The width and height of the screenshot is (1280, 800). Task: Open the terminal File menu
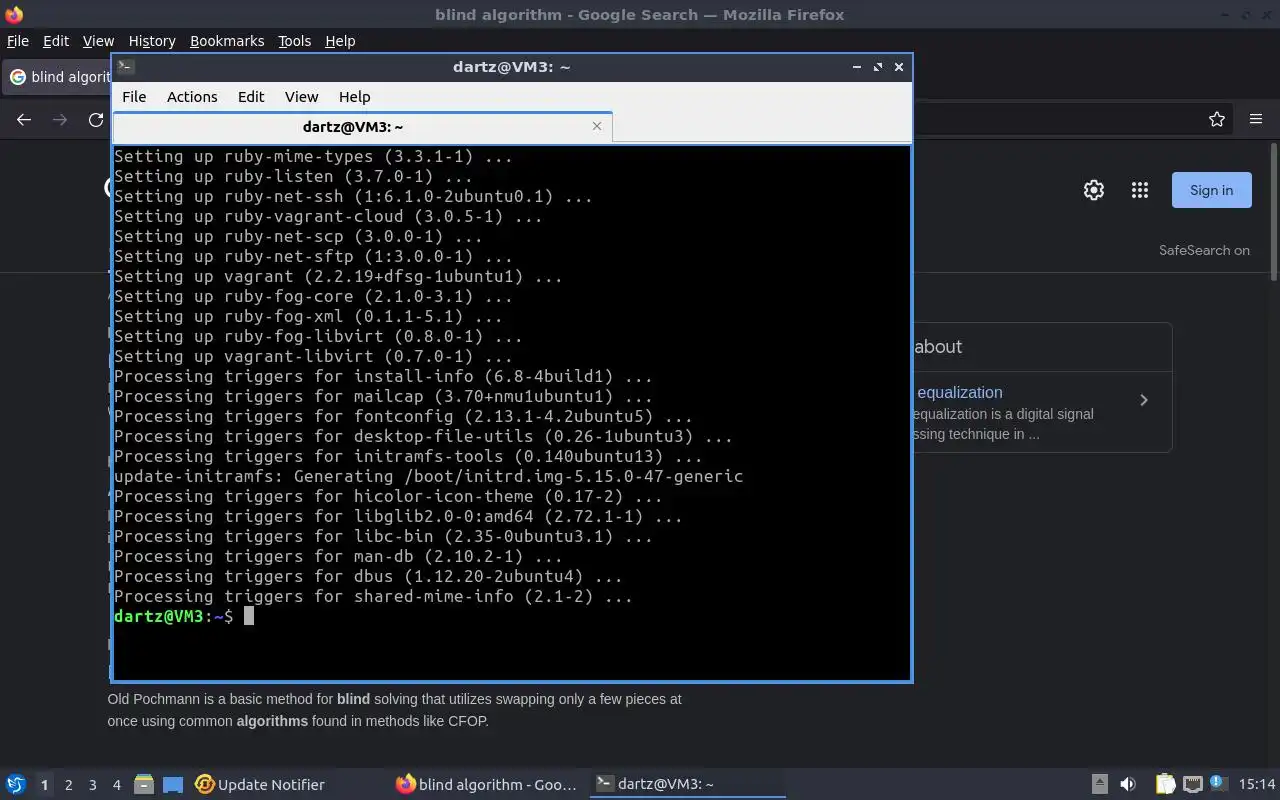point(134,97)
